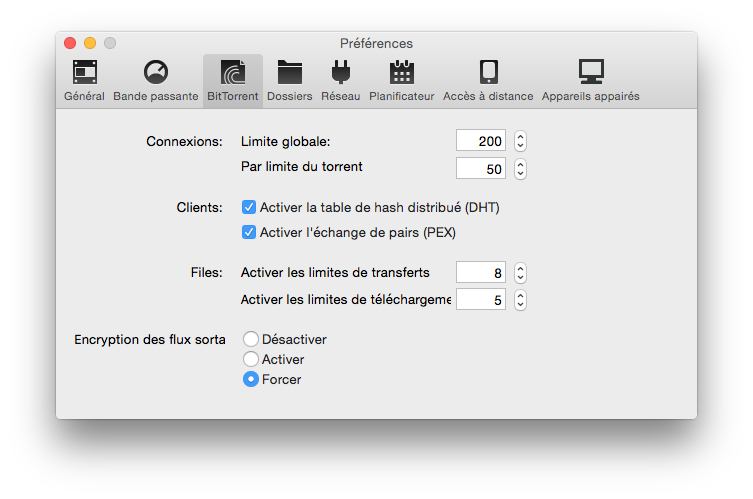Select the Activer encryption radio button
The width and height of the screenshot is (753, 499).
click(251, 359)
